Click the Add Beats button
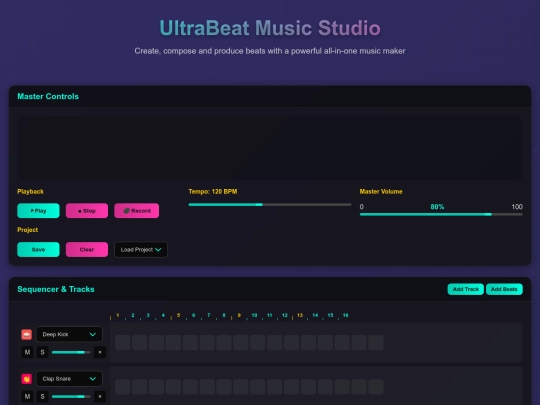 click(x=504, y=289)
